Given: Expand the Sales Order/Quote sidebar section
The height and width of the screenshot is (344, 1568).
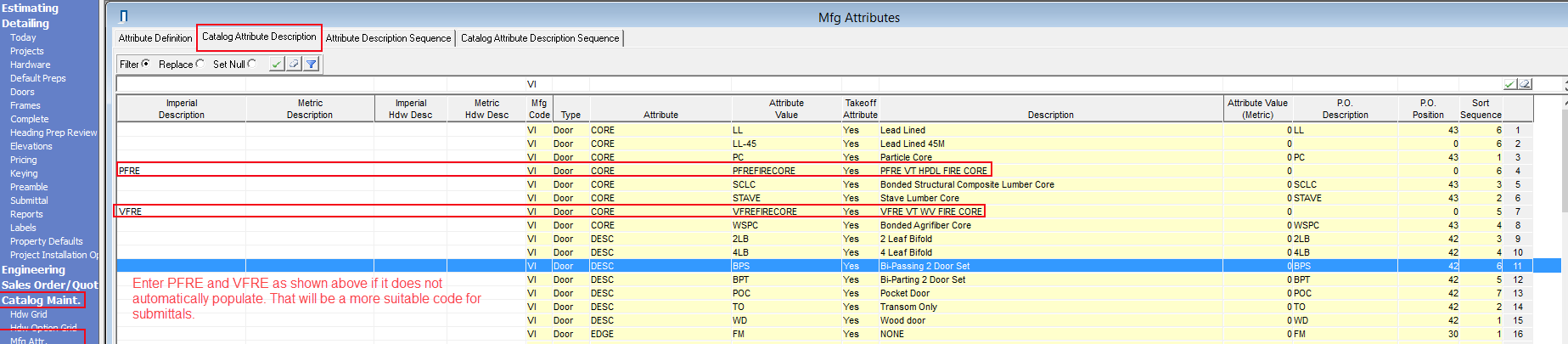Looking at the screenshot, I should click(x=49, y=285).
